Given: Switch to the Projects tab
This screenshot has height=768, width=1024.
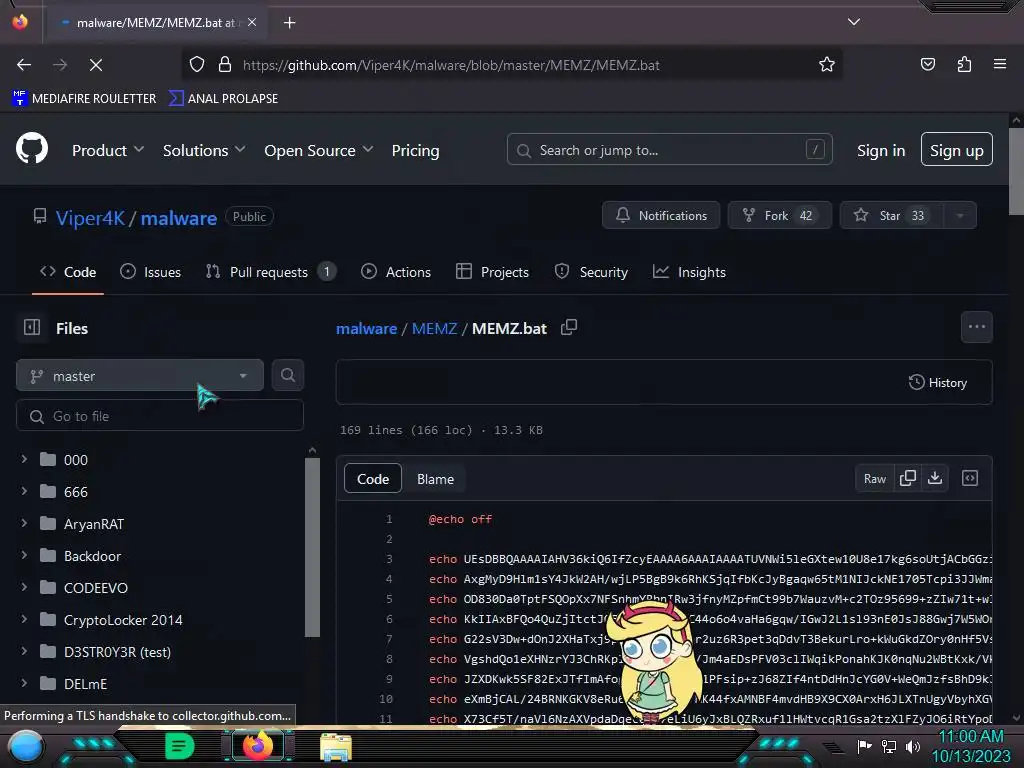Looking at the screenshot, I should [492, 272].
